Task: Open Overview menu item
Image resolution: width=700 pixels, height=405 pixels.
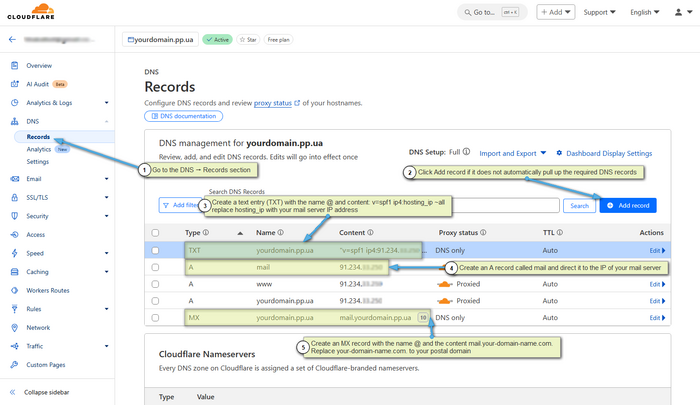Action: pos(39,66)
